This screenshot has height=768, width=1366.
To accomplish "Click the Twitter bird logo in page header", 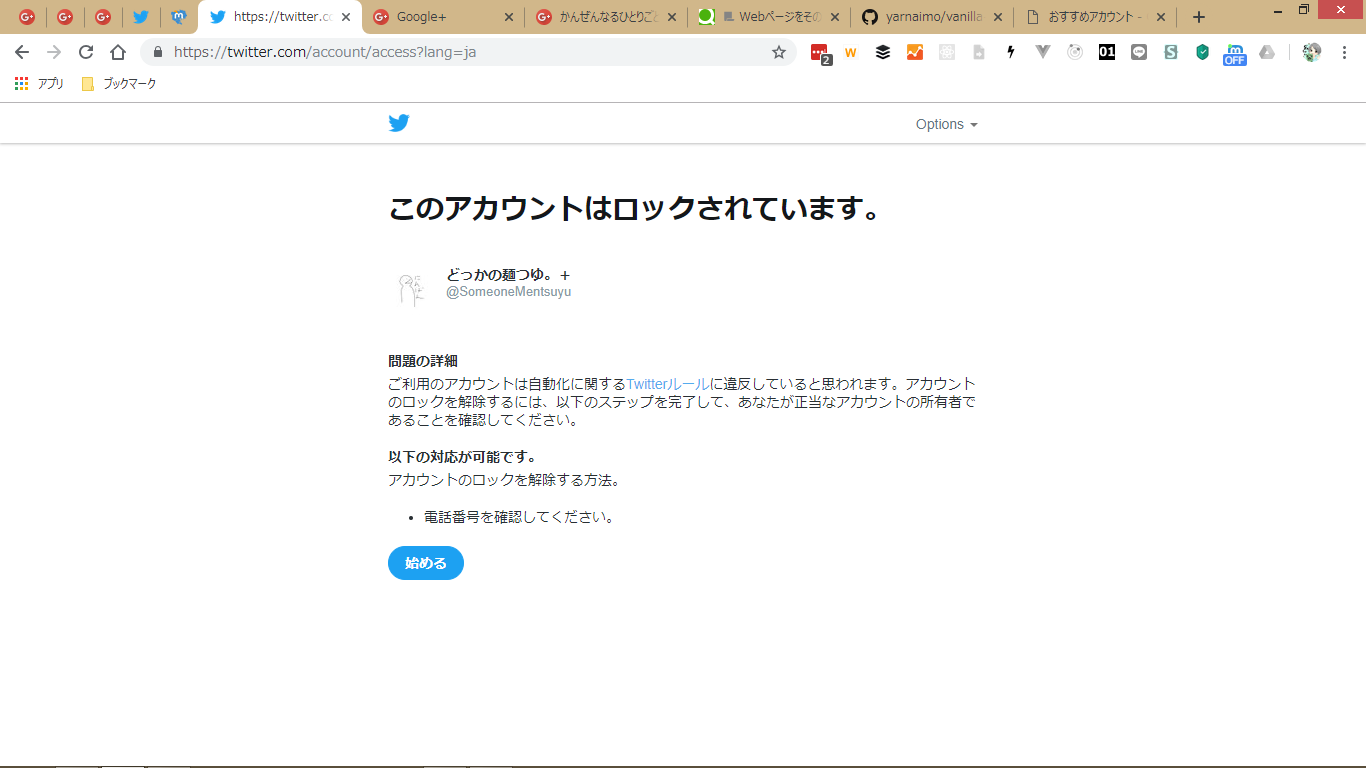I will [x=399, y=124].
